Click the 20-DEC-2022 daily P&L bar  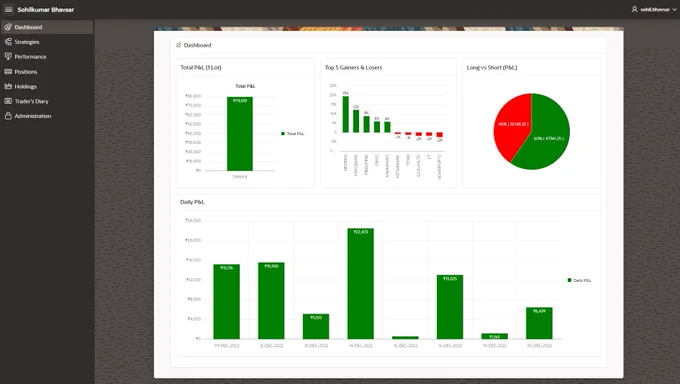click(539, 323)
